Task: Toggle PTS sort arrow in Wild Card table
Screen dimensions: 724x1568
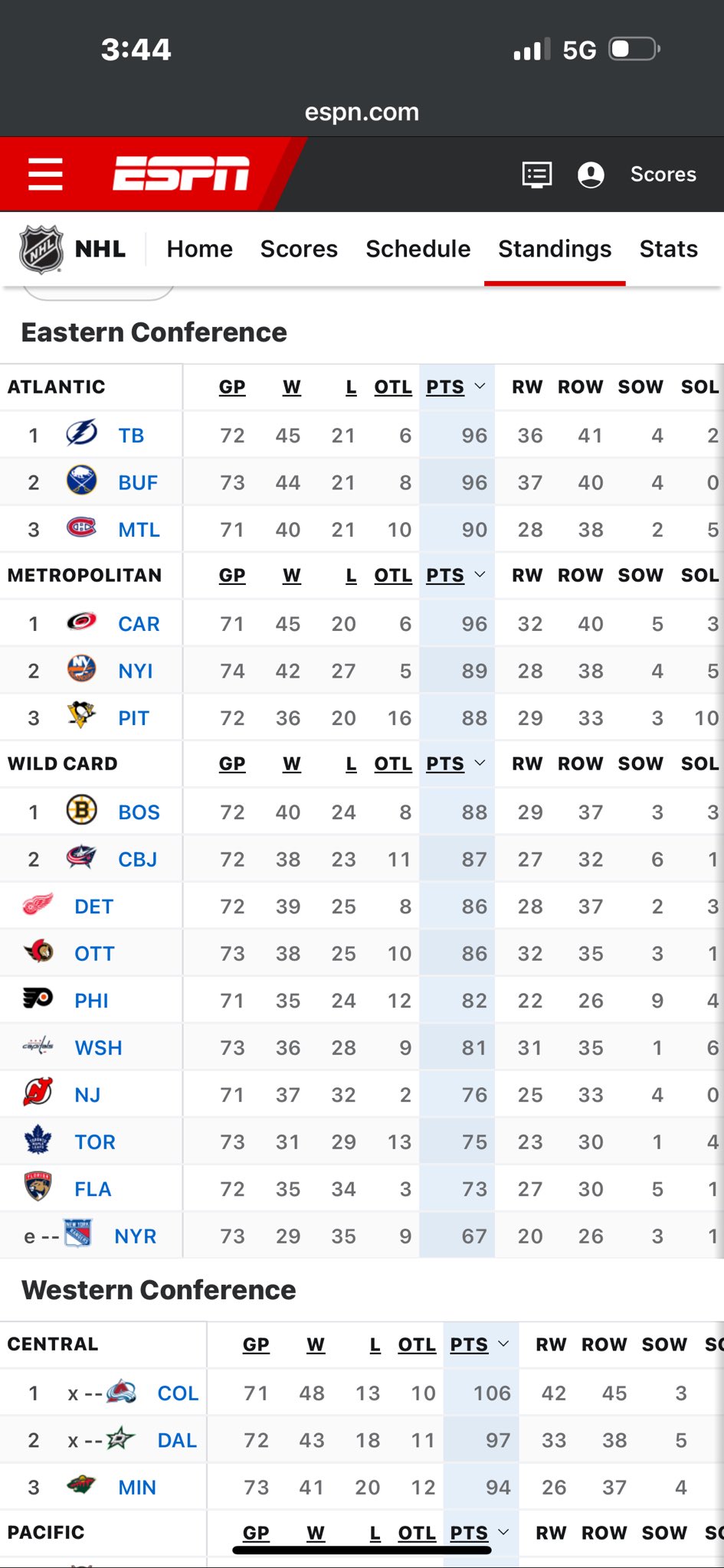Action: [480, 763]
